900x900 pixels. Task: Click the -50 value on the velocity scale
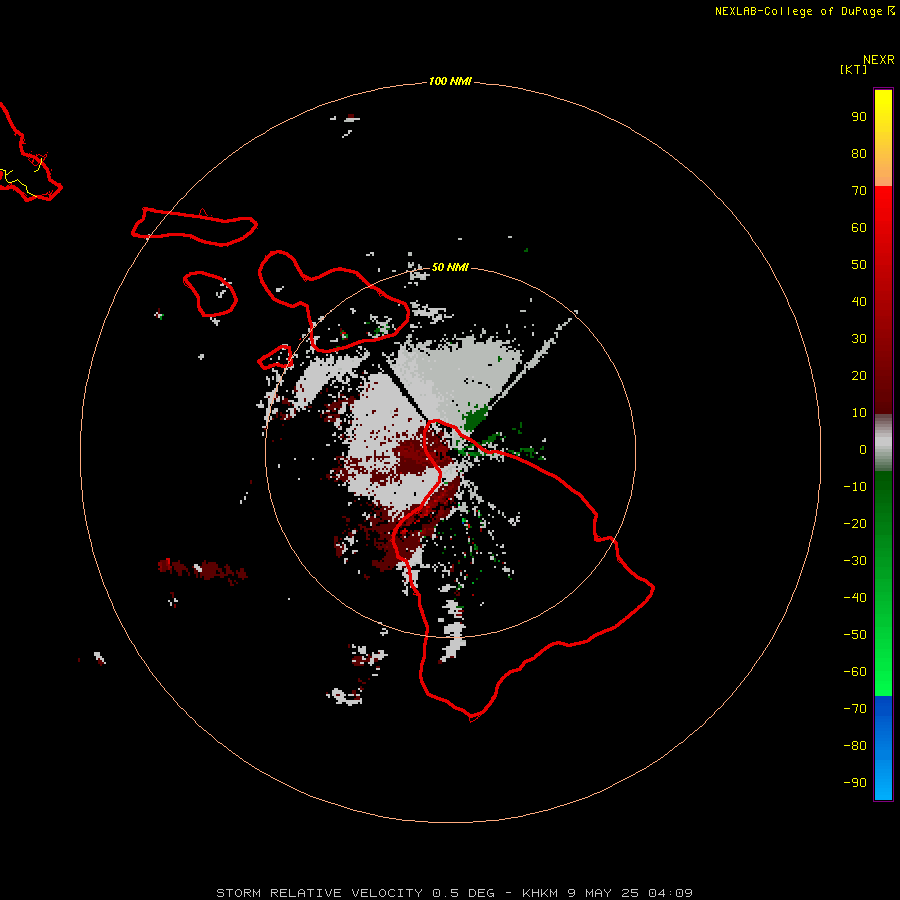[x=855, y=634]
